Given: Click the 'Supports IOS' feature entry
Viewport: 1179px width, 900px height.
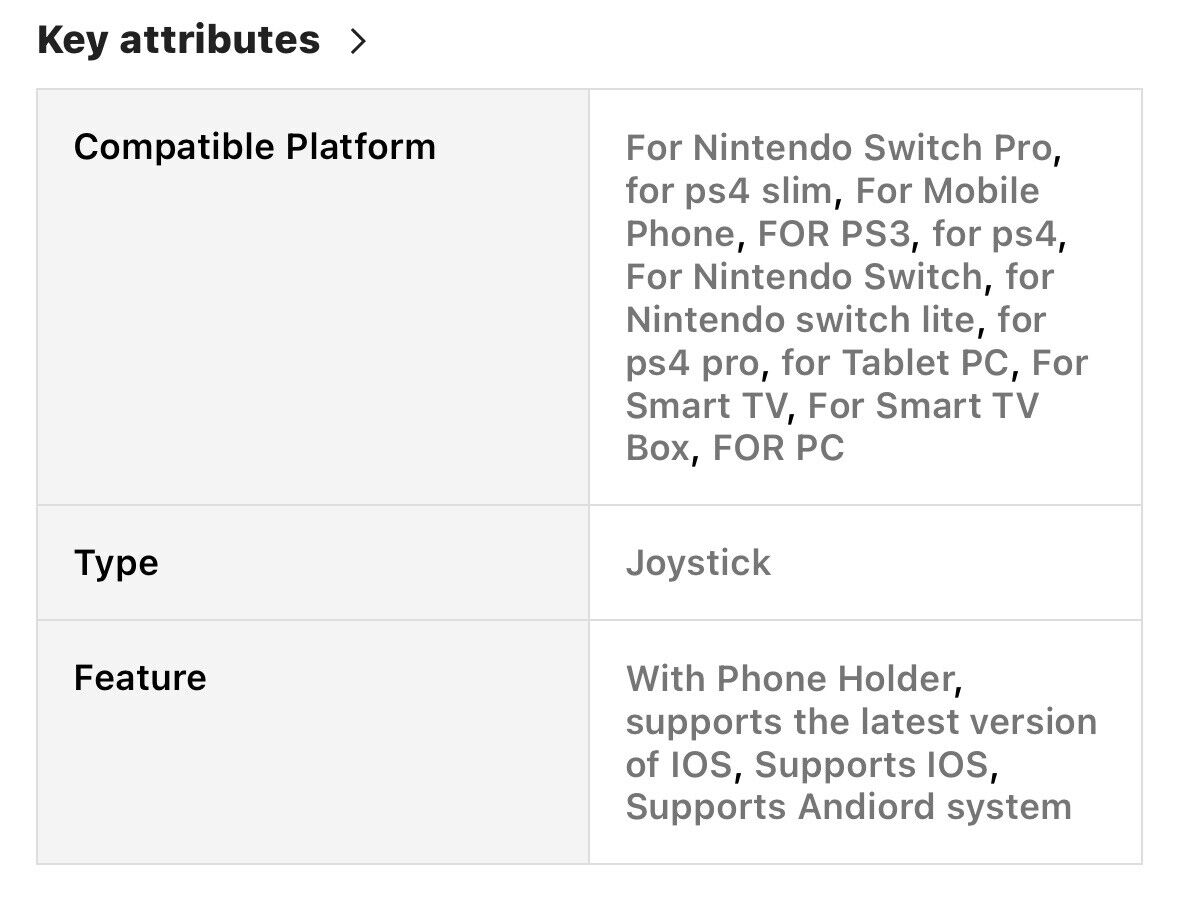Looking at the screenshot, I should (871, 765).
